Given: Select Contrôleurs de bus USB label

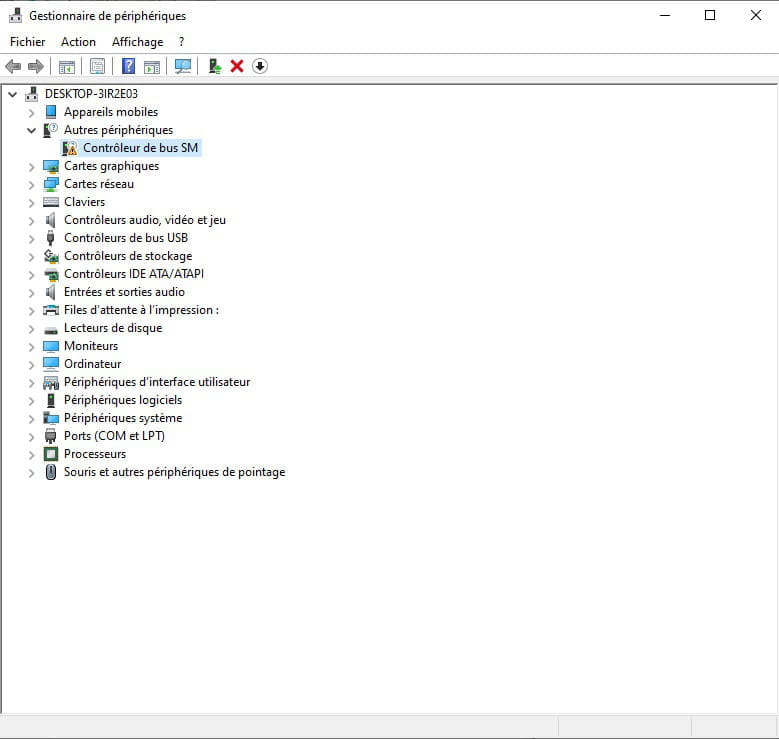Looking at the screenshot, I should tap(126, 238).
